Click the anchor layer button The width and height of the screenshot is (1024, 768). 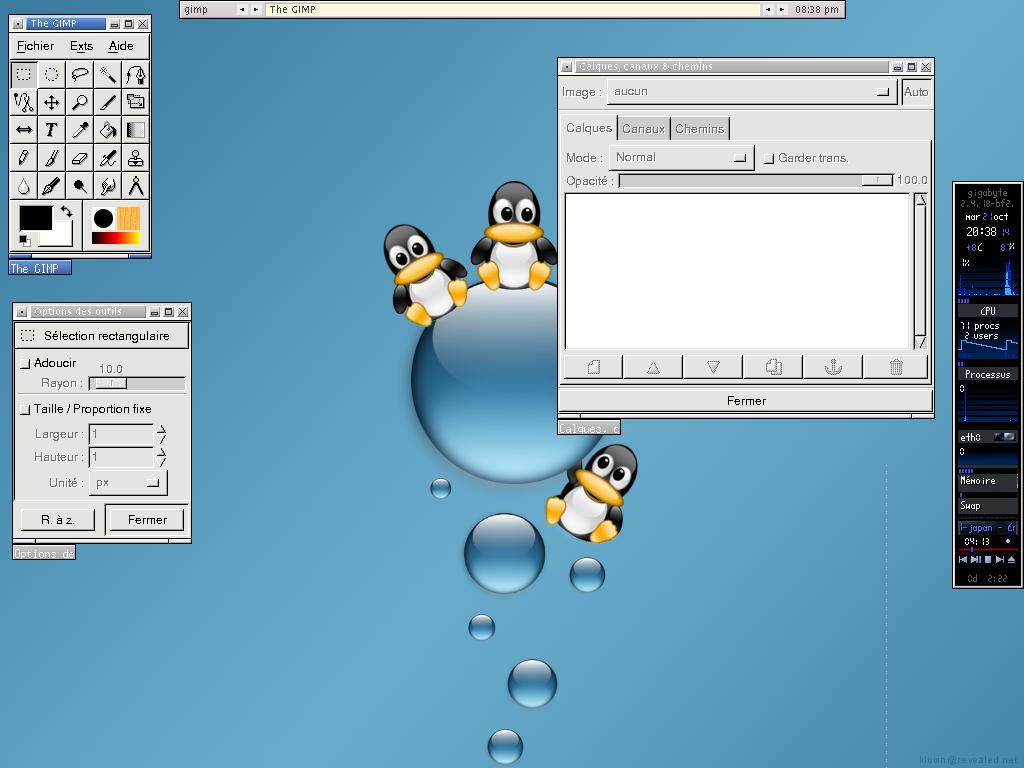(833, 367)
